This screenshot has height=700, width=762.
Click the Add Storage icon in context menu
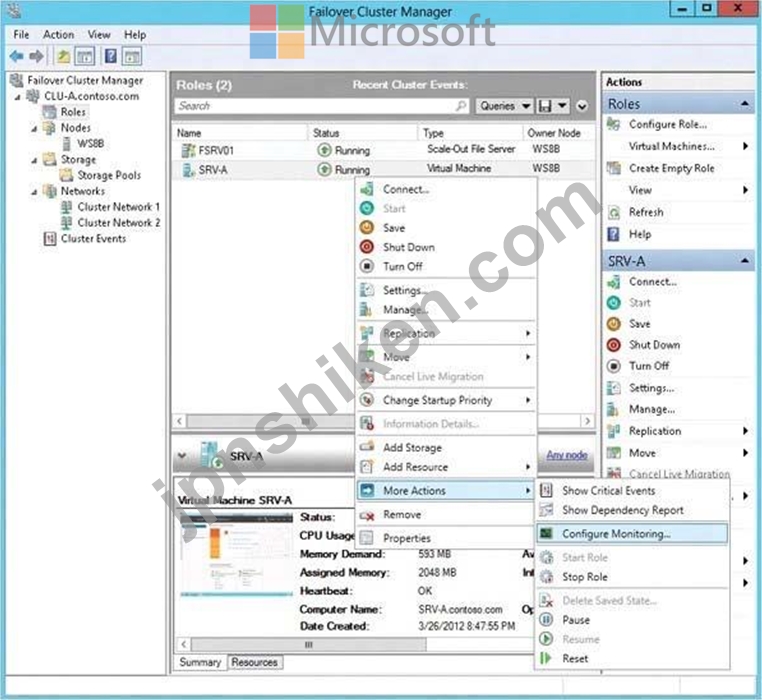(x=367, y=447)
